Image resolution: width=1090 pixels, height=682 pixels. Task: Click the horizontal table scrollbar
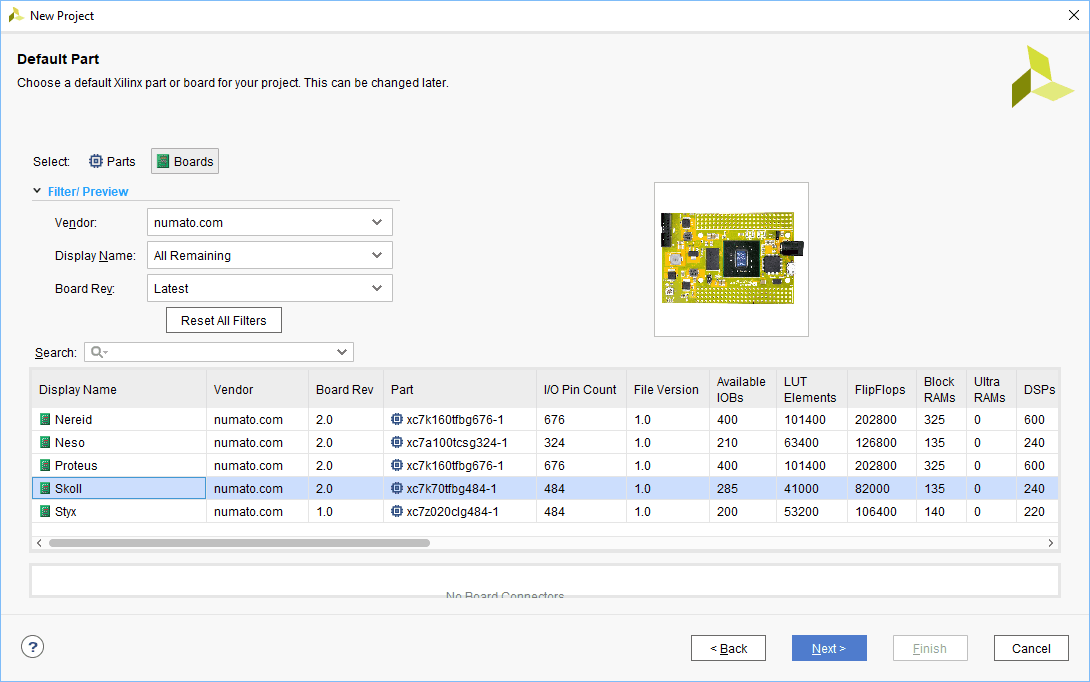click(240, 543)
